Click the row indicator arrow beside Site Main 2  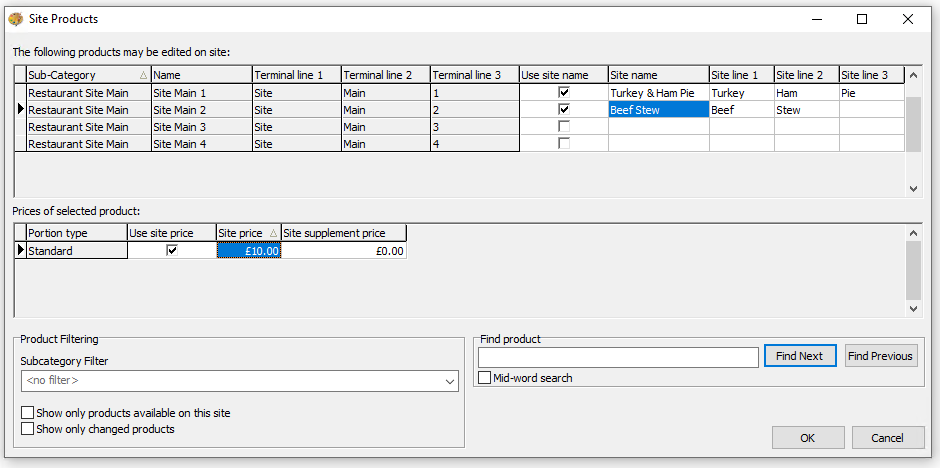tap(20, 110)
